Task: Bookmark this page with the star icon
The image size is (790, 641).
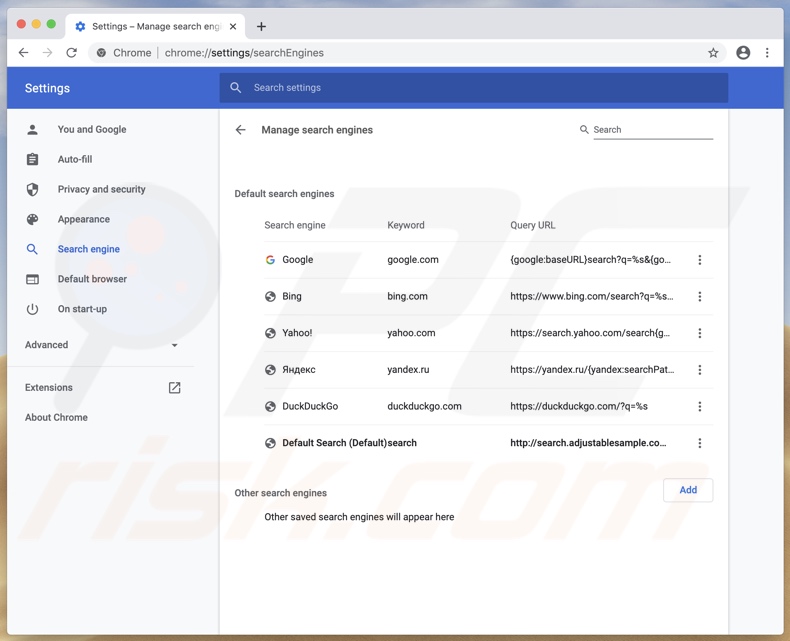Action: [713, 53]
